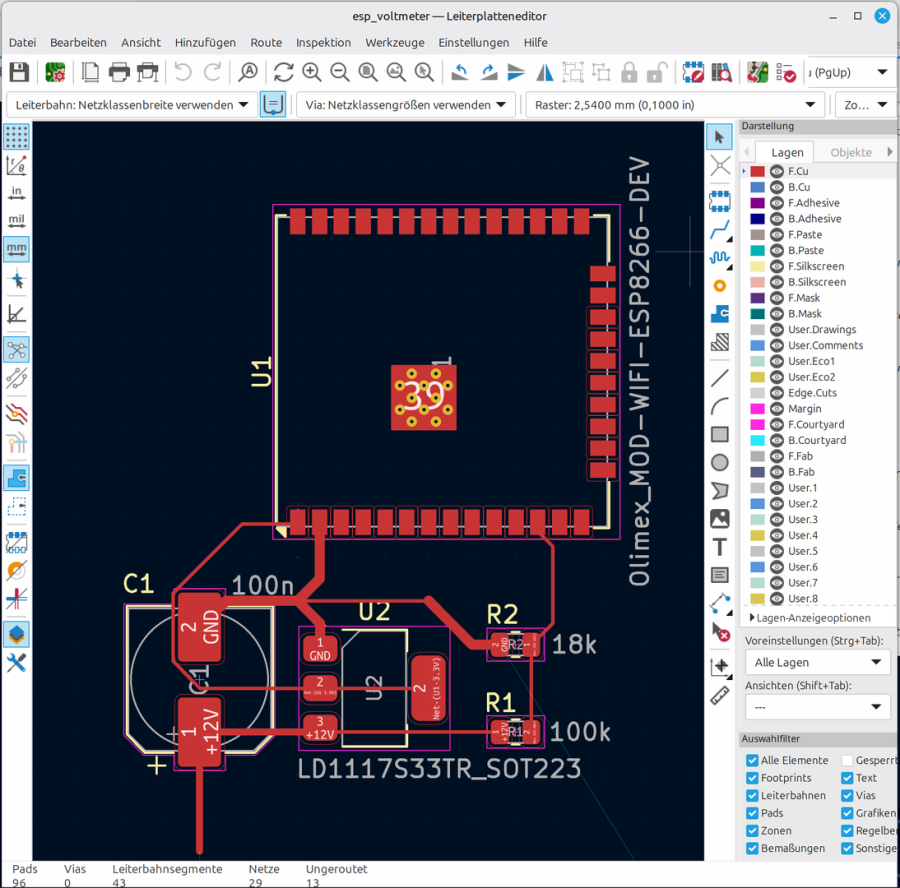900x888 pixels.
Task: Select the Draw Circle tool
Action: coord(719,462)
